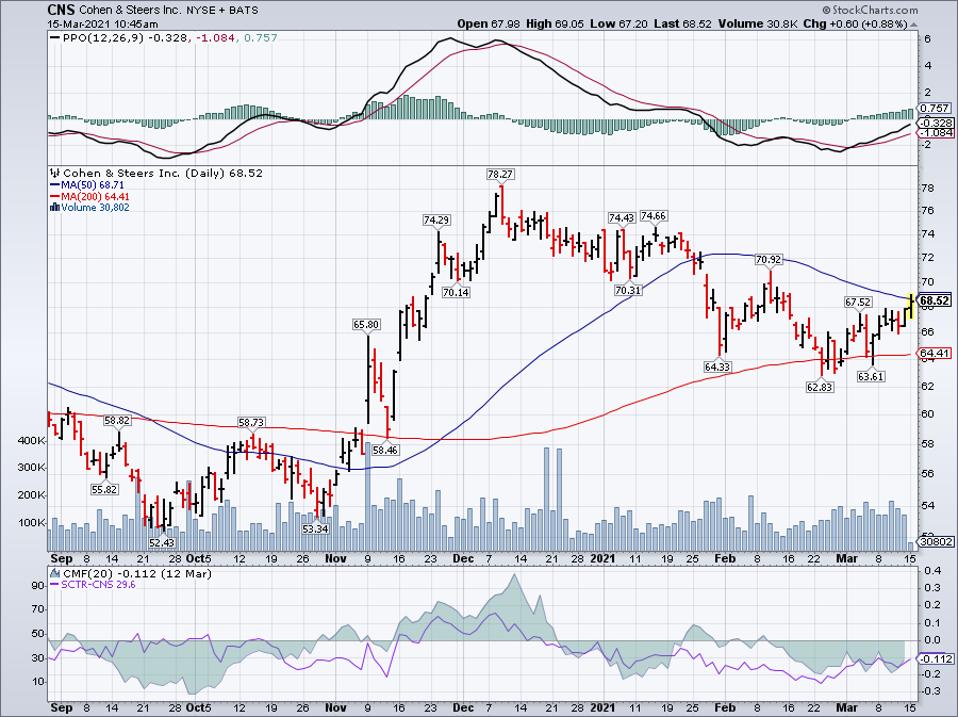Click the bar chart icon beside Cohen & Steers (Daily)

pos(55,173)
